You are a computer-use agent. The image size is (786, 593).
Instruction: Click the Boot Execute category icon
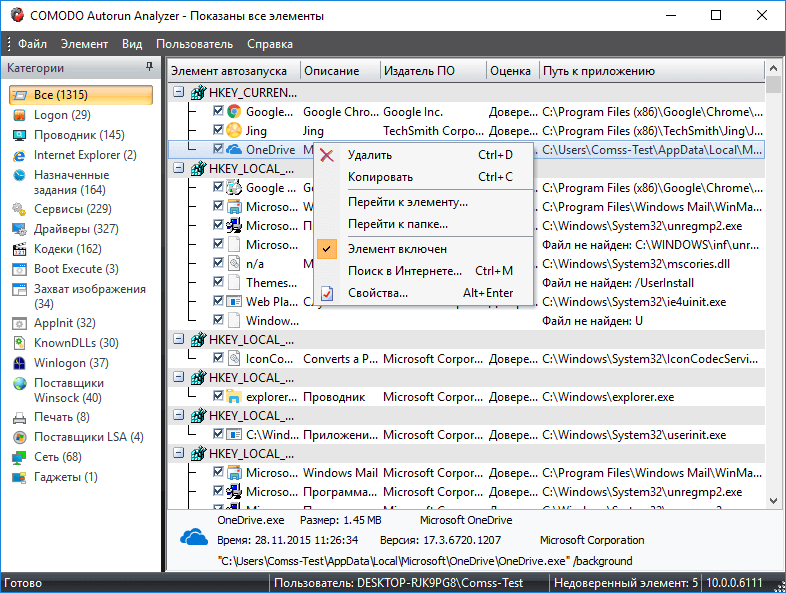pyautogui.click(x=20, y=269)
